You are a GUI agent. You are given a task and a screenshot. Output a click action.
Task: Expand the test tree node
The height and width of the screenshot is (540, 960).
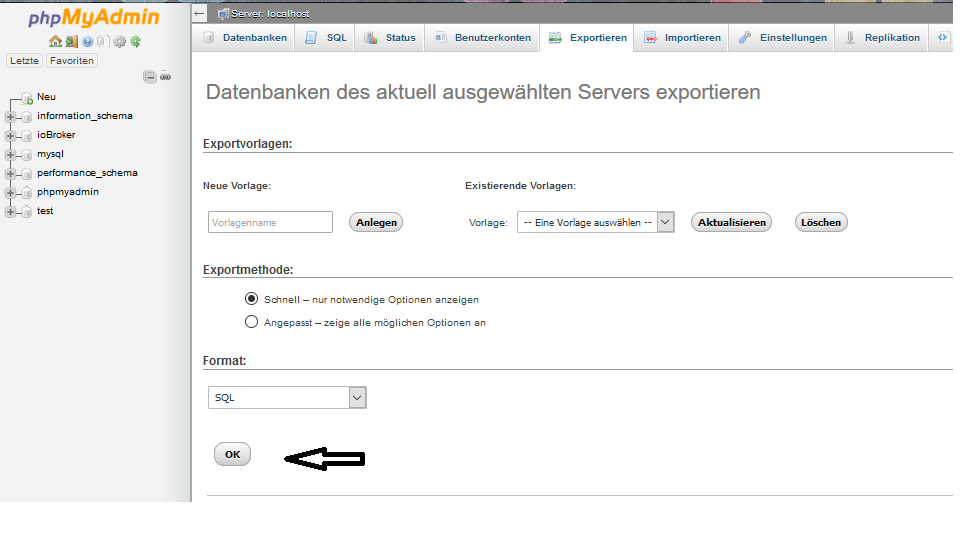[10, 212]
